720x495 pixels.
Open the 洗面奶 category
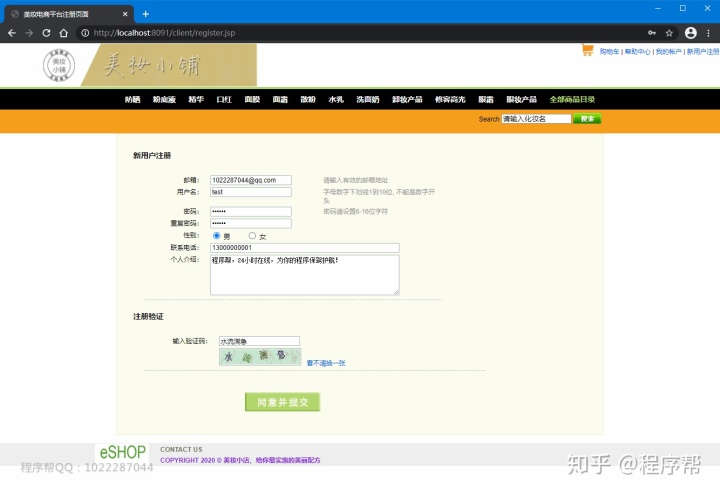point(368,99)
